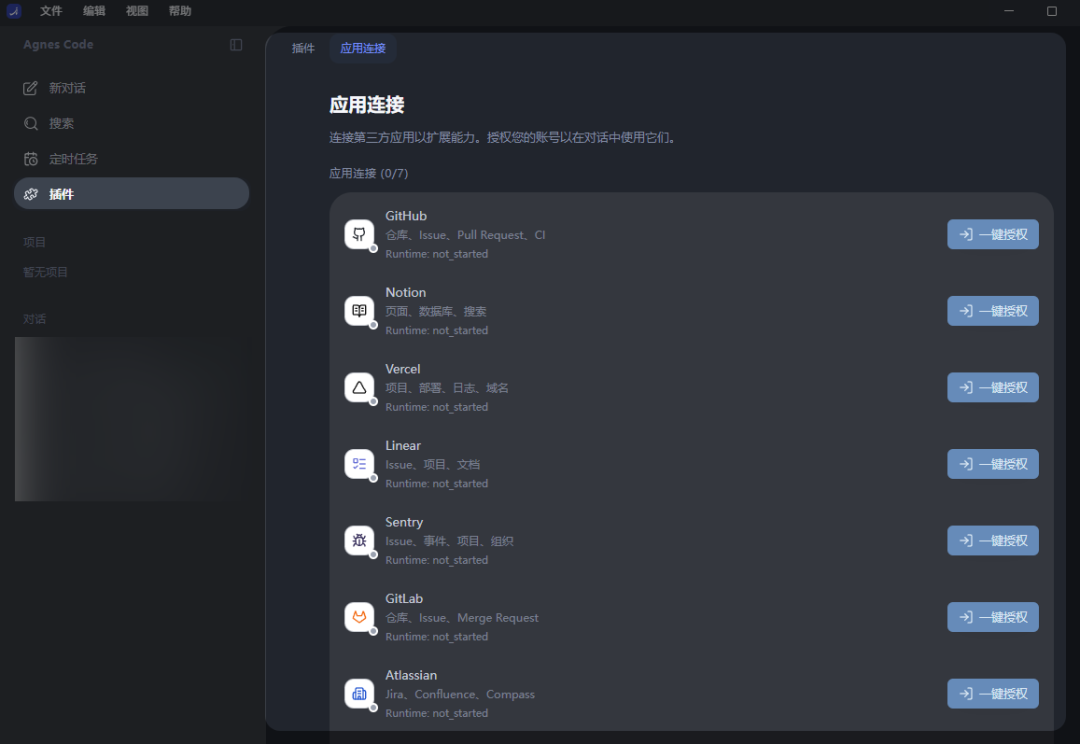This screenshot has width=1080, height=744.
Task: Open the 帮助 menu
Action: point(180,11)
